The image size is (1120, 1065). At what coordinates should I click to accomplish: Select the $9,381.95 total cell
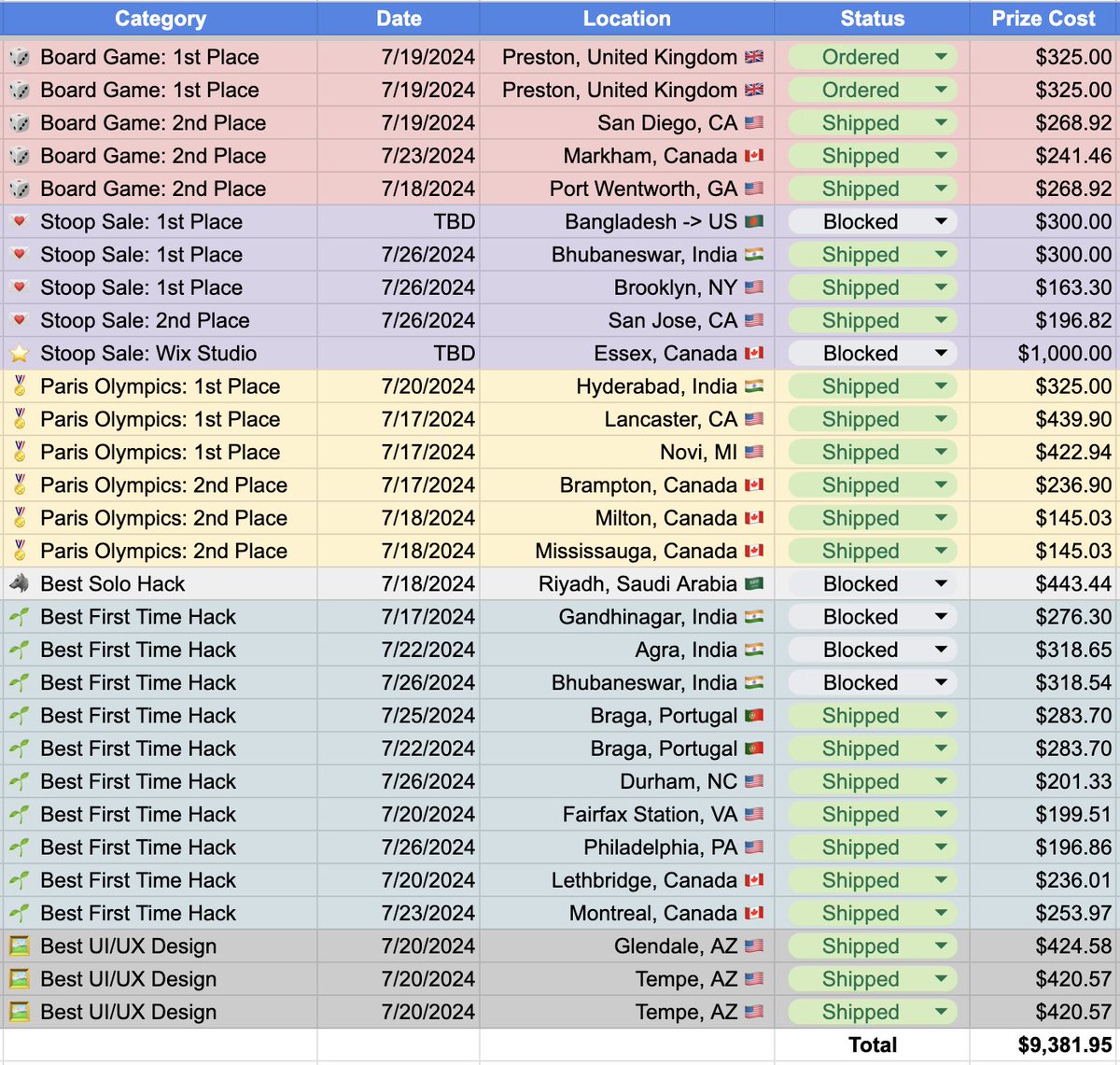click(x=1043, y=1045)
